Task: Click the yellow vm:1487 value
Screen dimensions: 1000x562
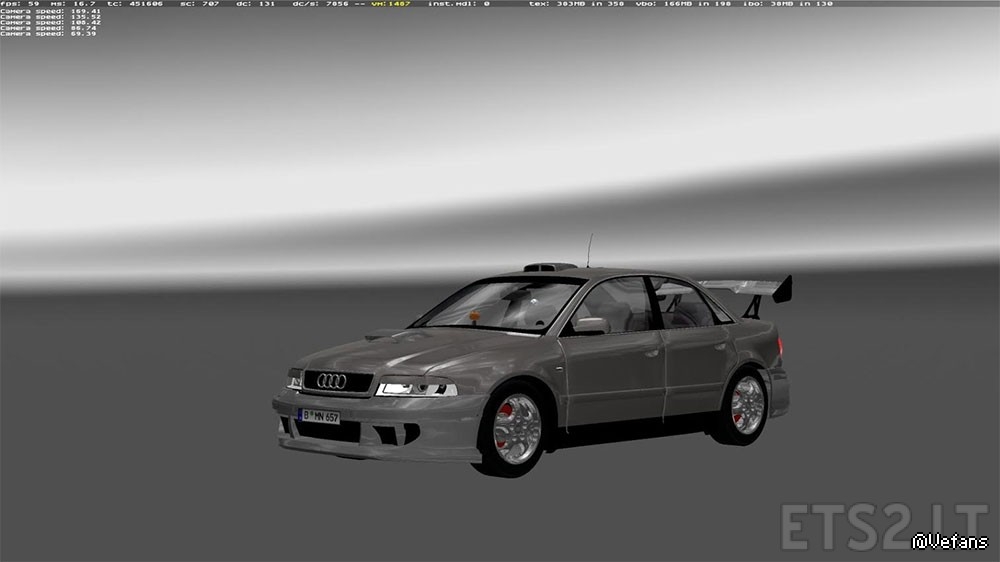Action: [x=391, y=4]
